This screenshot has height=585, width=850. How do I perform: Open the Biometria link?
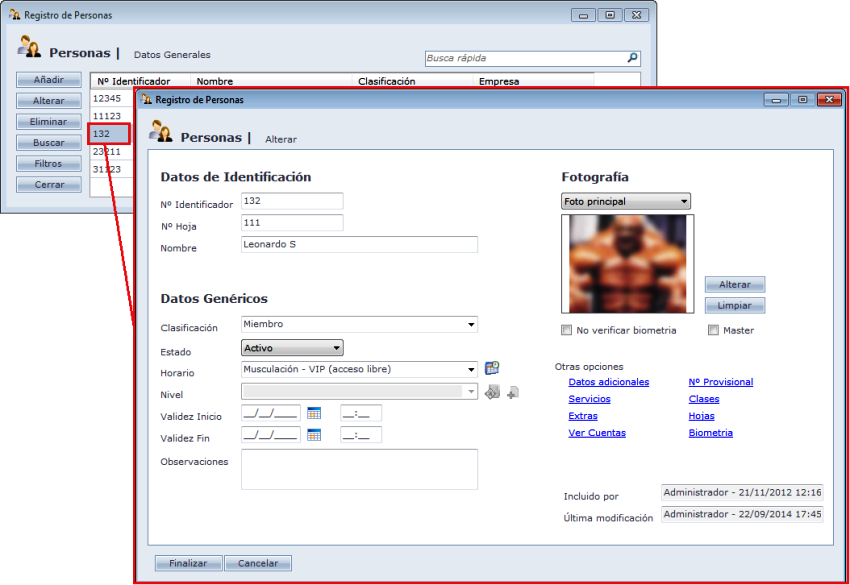pos(710,433)
